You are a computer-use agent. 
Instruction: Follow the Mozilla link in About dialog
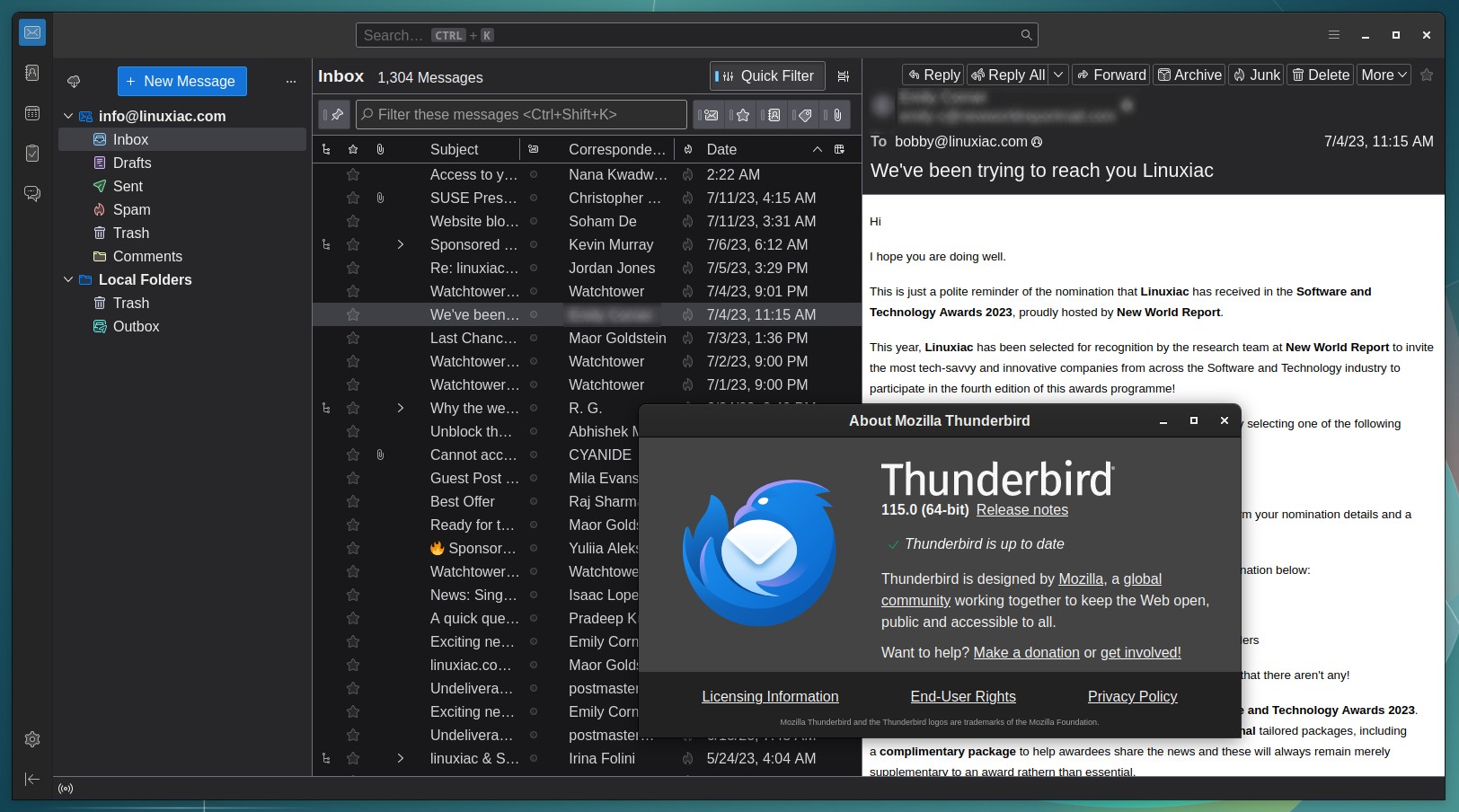point(1081,578)
